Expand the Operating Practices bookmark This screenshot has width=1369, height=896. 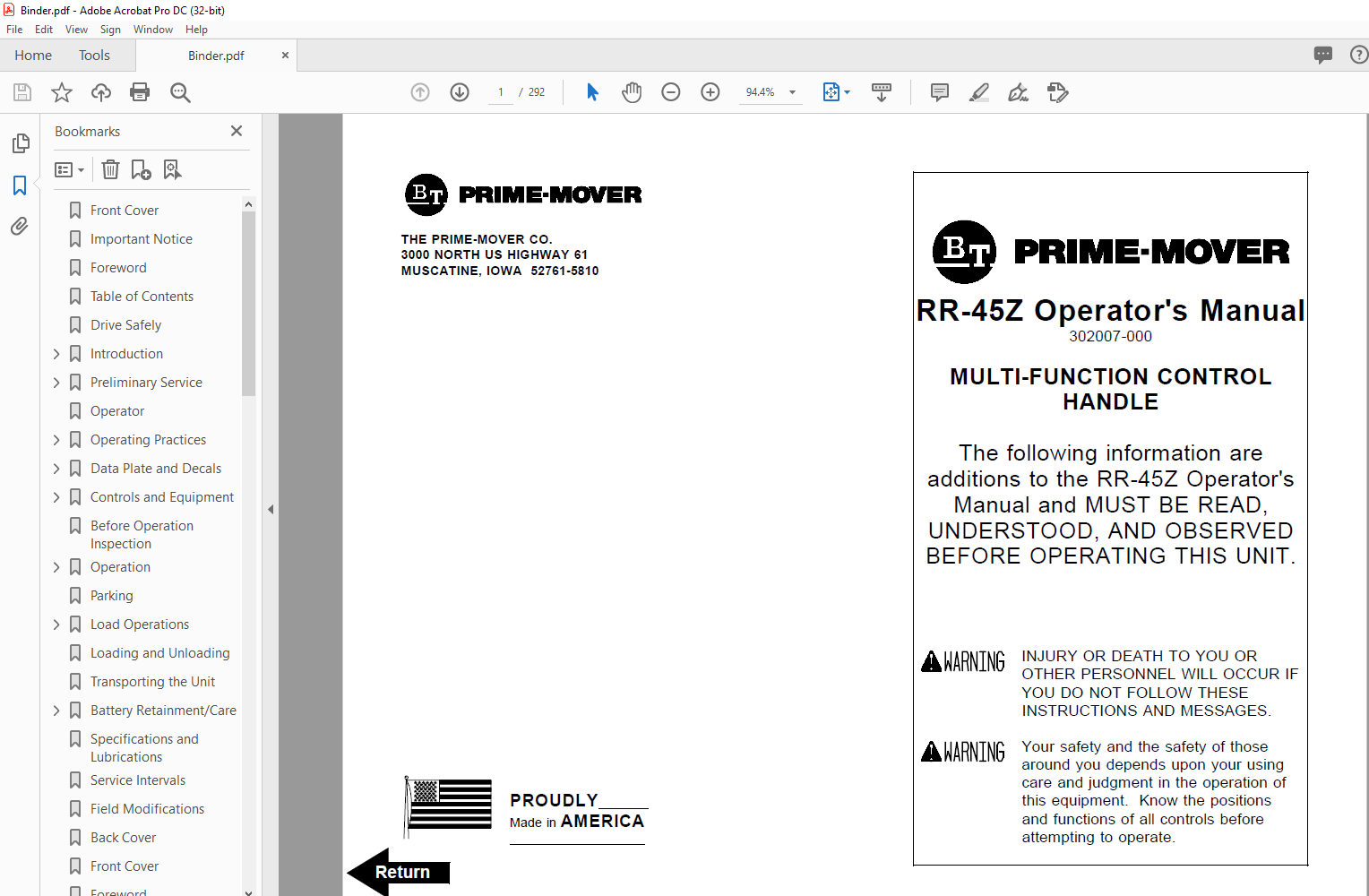(x=56, y=440)
